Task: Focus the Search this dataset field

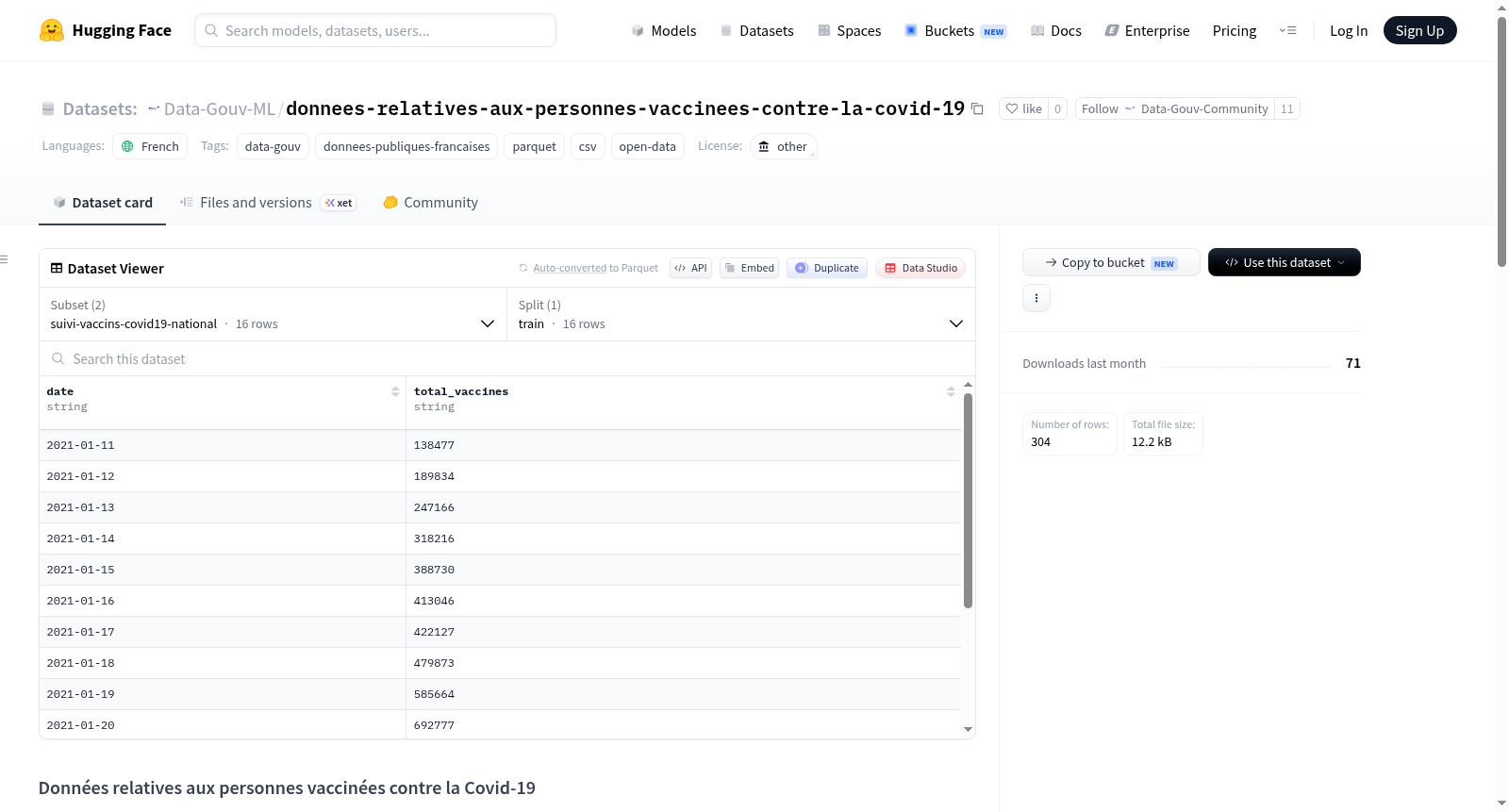Action: coord(507,358)
